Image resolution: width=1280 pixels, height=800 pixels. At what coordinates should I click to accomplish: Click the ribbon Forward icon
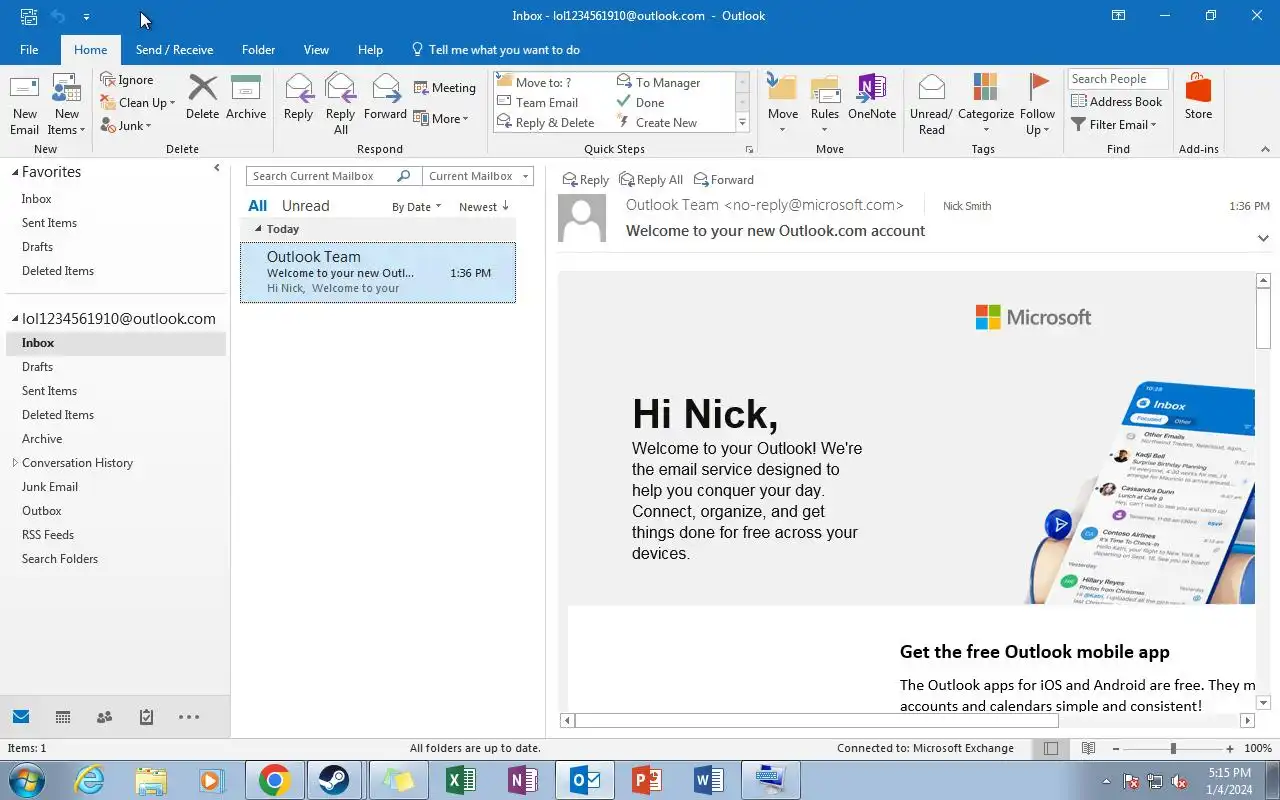click(x=385, y=98)
